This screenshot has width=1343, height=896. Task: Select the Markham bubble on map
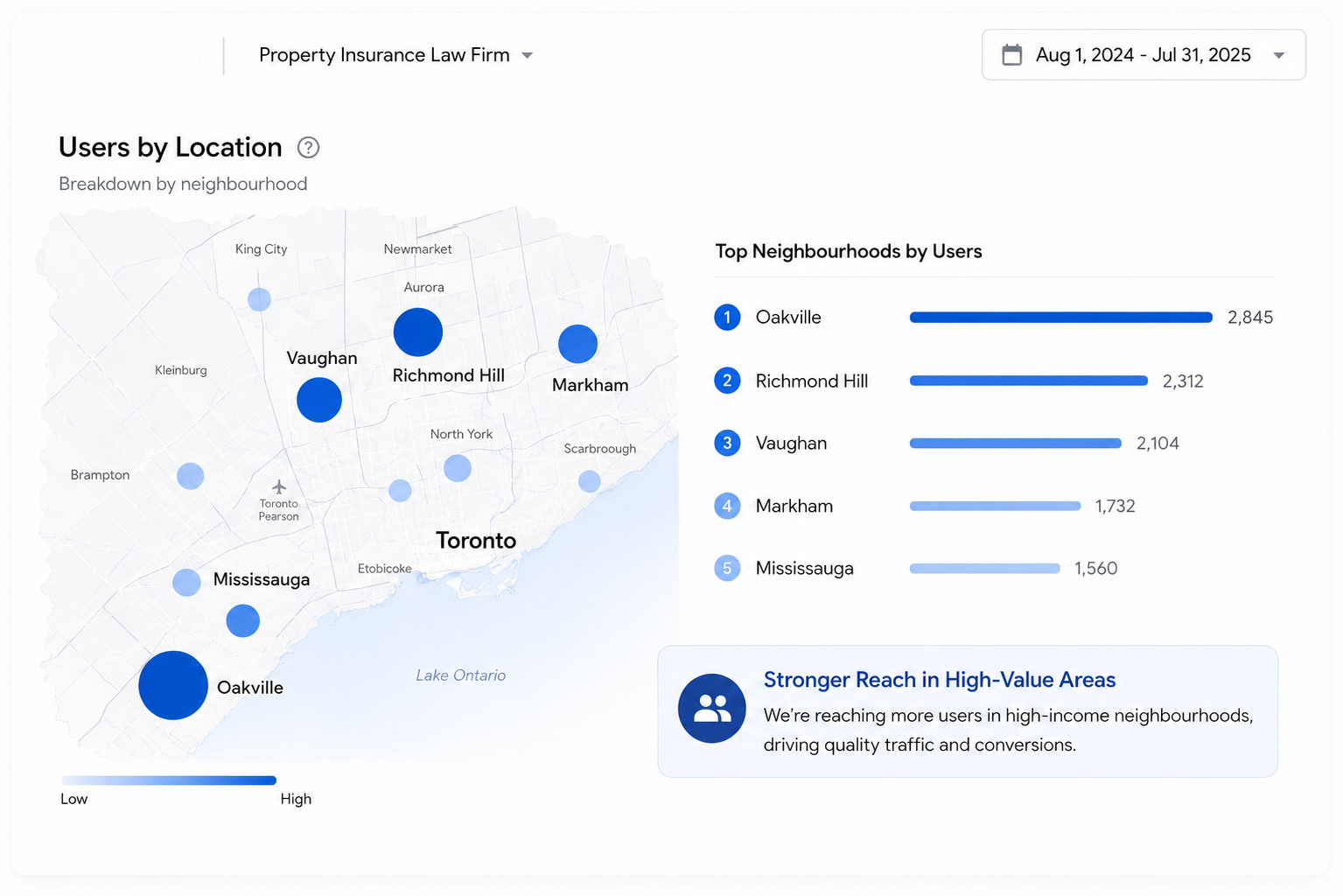pyautogui.click(x=577, y=344)
